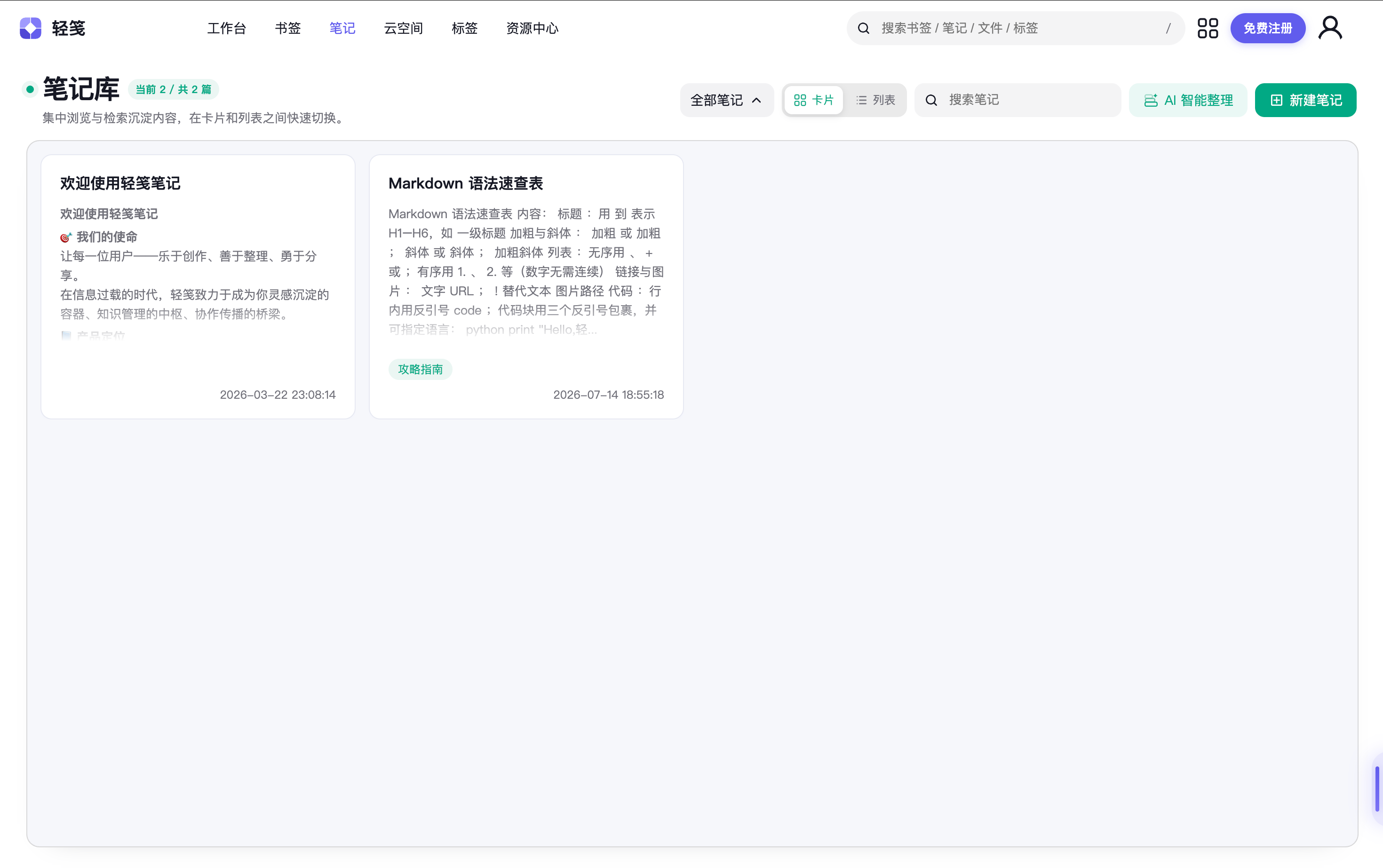The image size is (1383, 868).
Task: Click the slash shortcut hint in search
Action: (x=1168, y=28)
